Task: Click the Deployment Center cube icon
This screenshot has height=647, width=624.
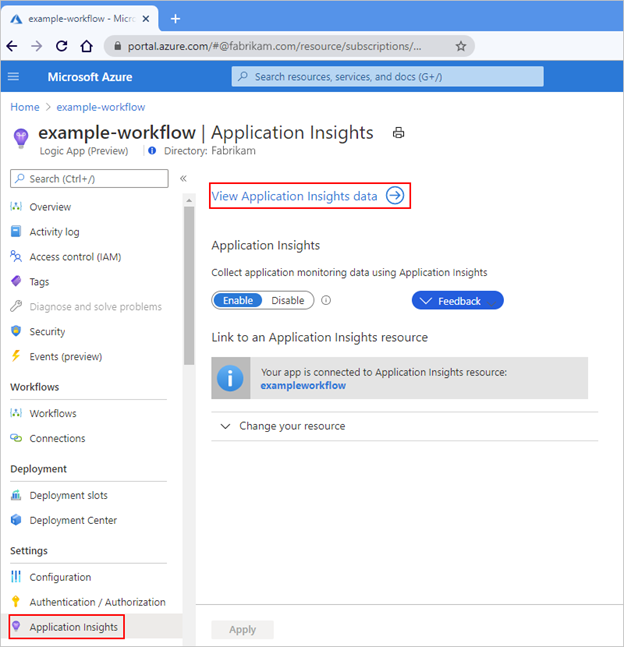Action: coord(16,520)
